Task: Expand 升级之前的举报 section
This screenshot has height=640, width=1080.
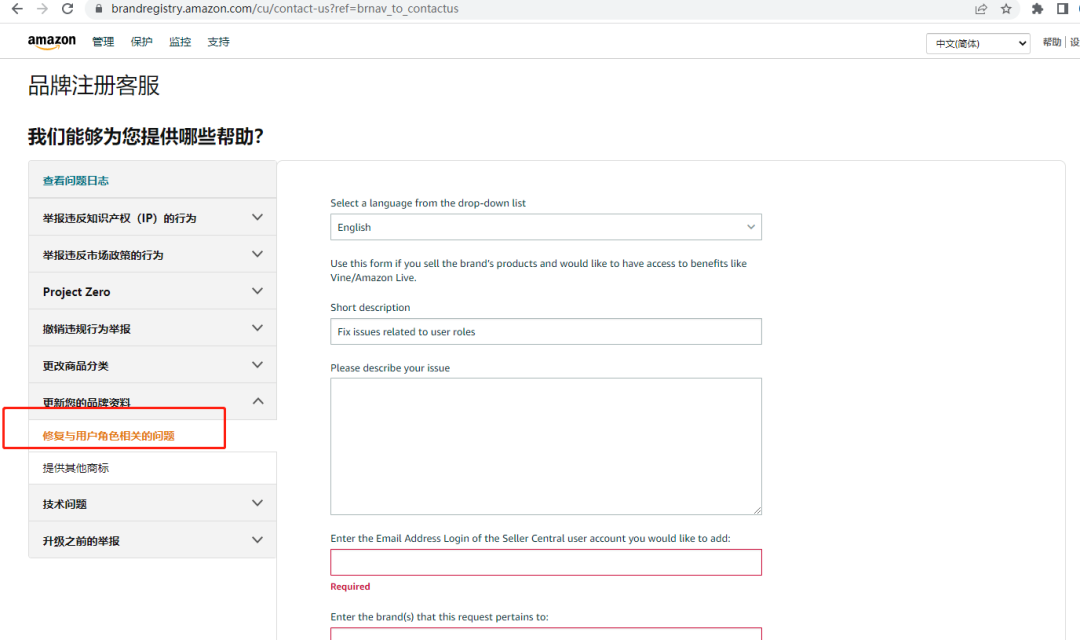Action: tap(152, 540)
